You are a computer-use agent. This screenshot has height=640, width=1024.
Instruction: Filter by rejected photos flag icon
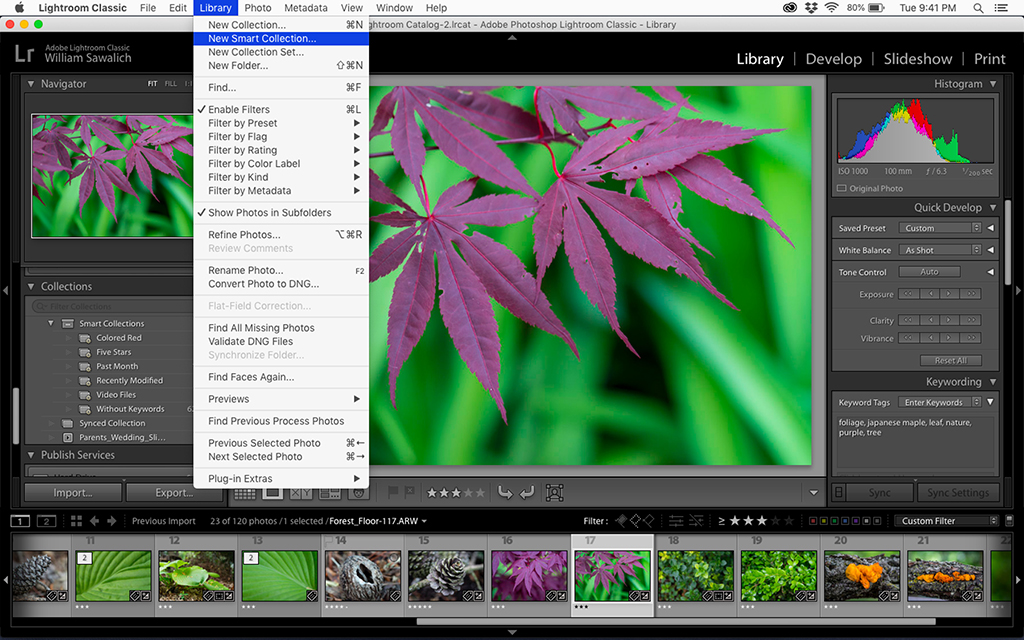pos(648,520)
